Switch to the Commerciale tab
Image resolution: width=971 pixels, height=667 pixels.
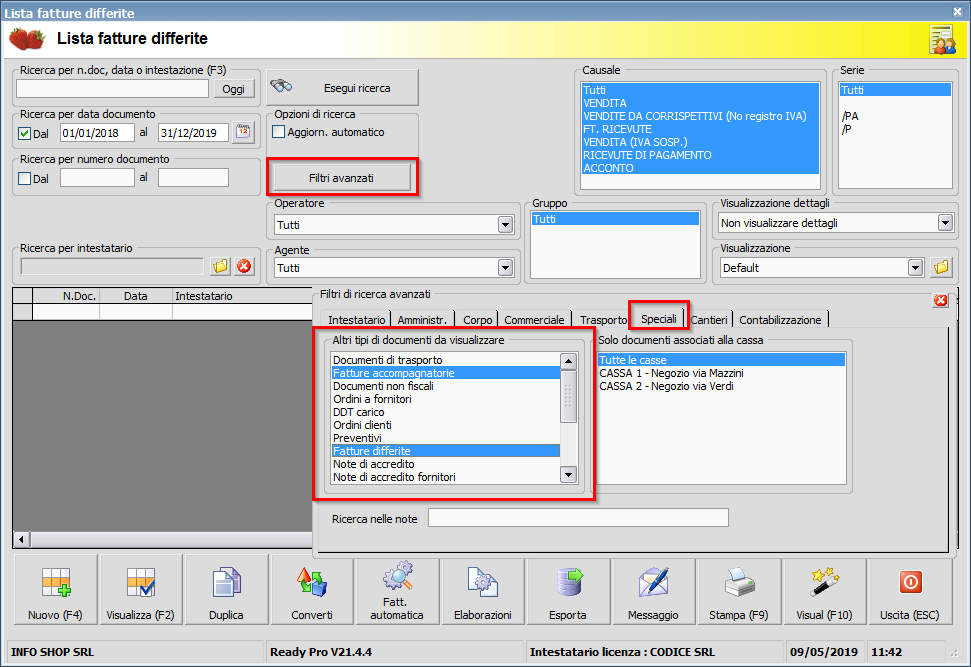click(534, 320)
